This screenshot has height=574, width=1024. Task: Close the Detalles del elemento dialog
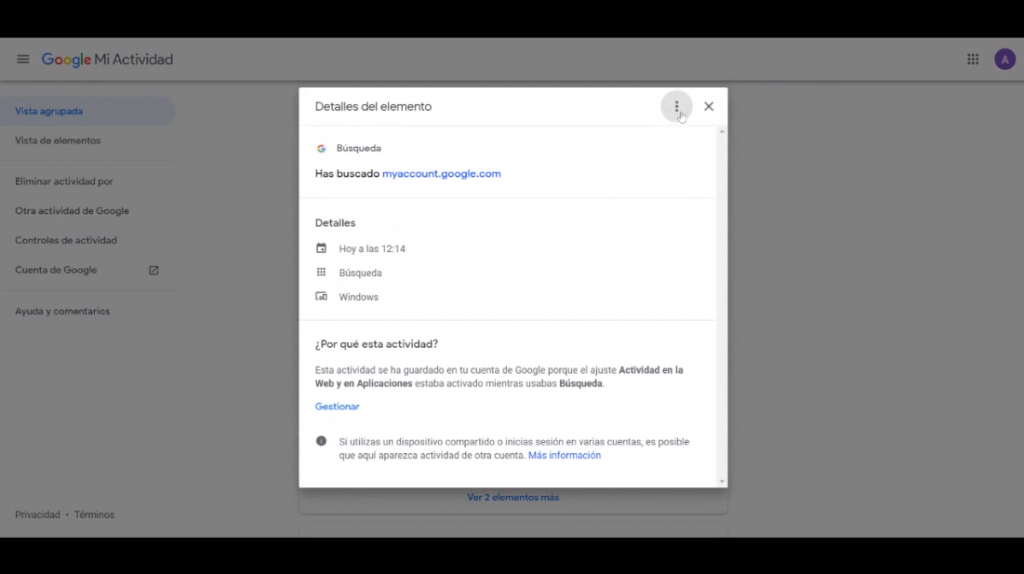tap(709, 106)
